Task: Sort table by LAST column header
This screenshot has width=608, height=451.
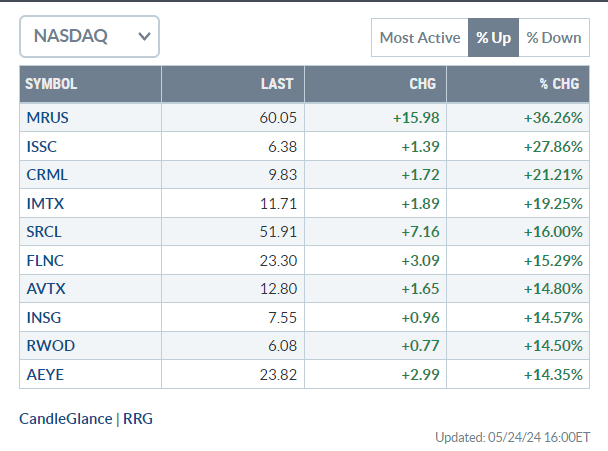Action: click(x=276, y=85)
